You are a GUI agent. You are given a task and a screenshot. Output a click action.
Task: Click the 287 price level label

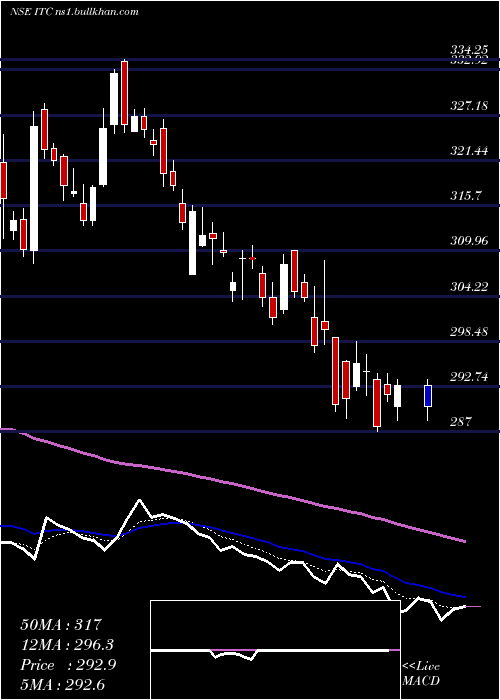pyautogui.click(x=461, y=421)
